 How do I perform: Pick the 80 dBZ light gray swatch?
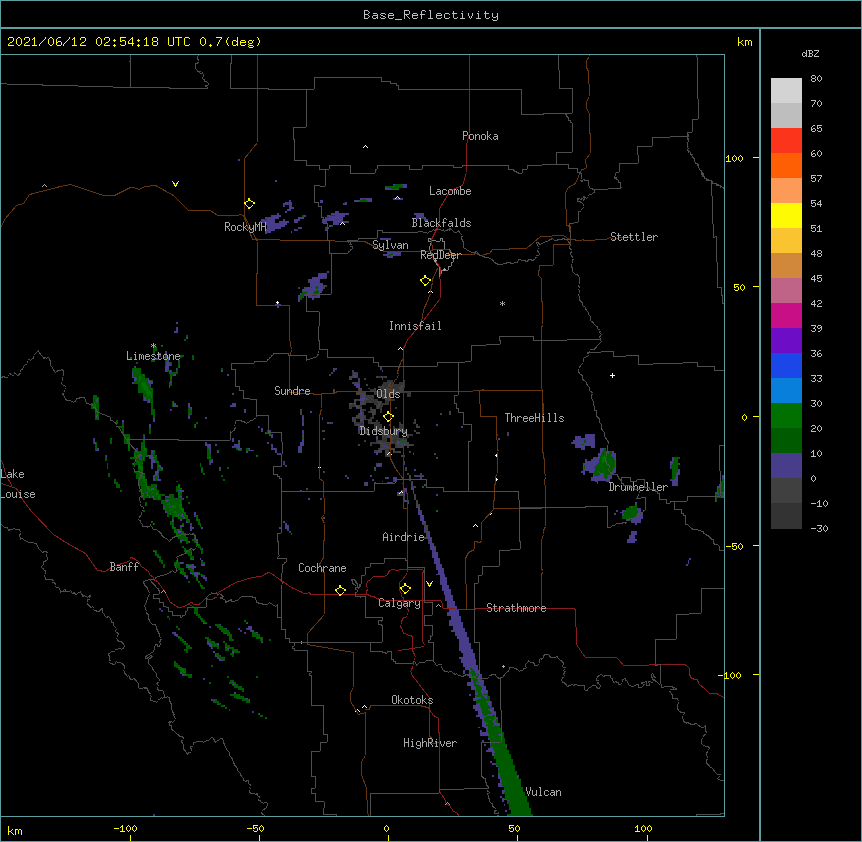tap(786, 91)
